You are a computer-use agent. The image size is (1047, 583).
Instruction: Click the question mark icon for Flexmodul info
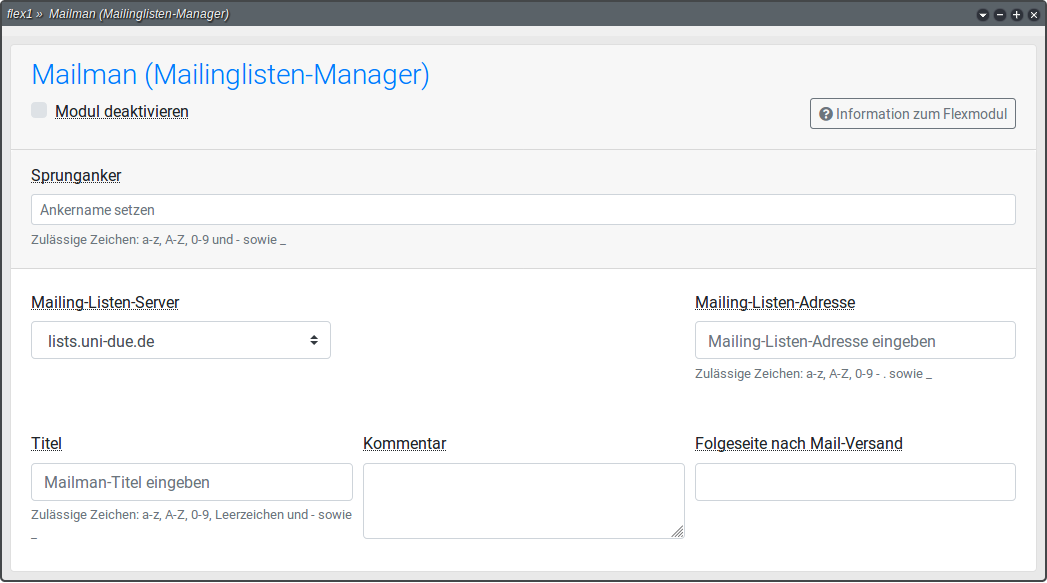tap(826, 114)
